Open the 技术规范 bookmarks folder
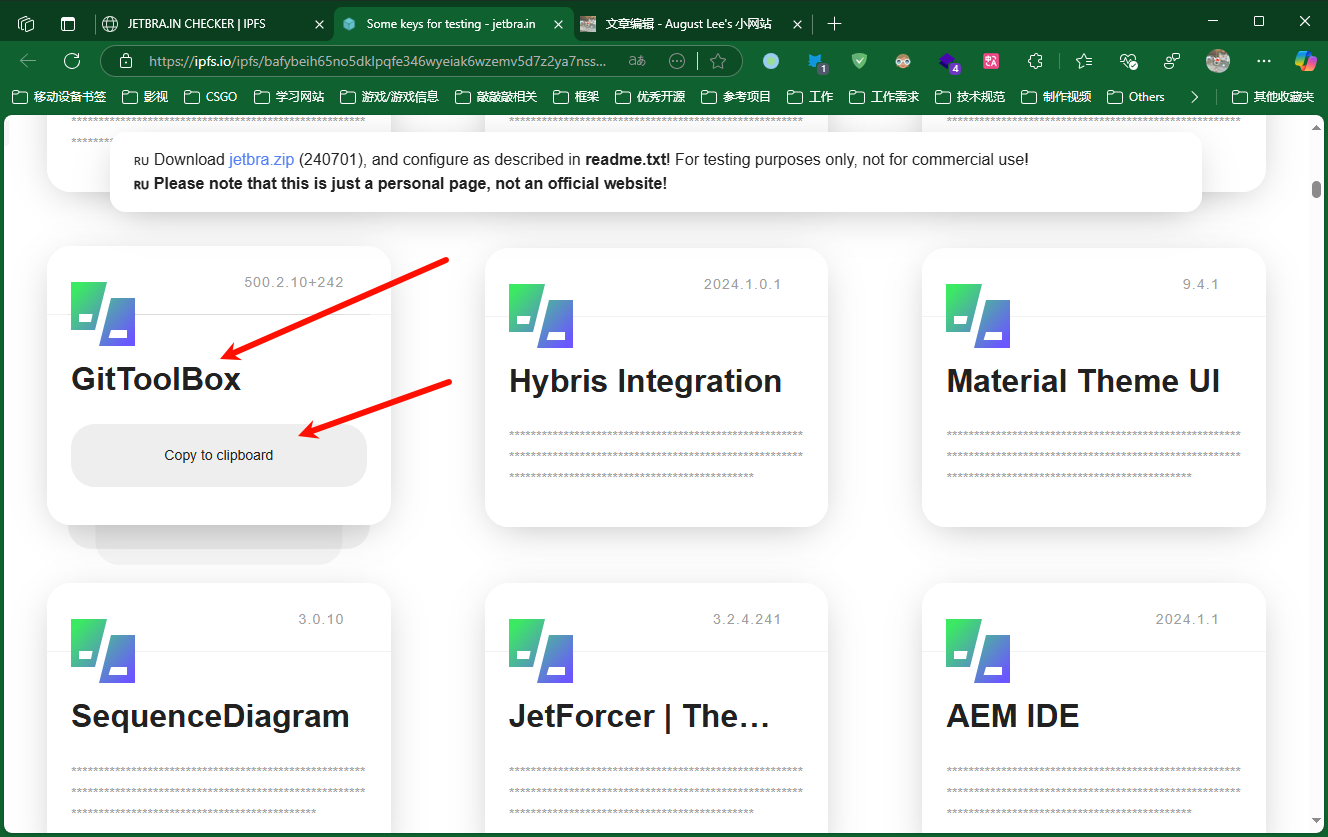 tap(971, 97)
